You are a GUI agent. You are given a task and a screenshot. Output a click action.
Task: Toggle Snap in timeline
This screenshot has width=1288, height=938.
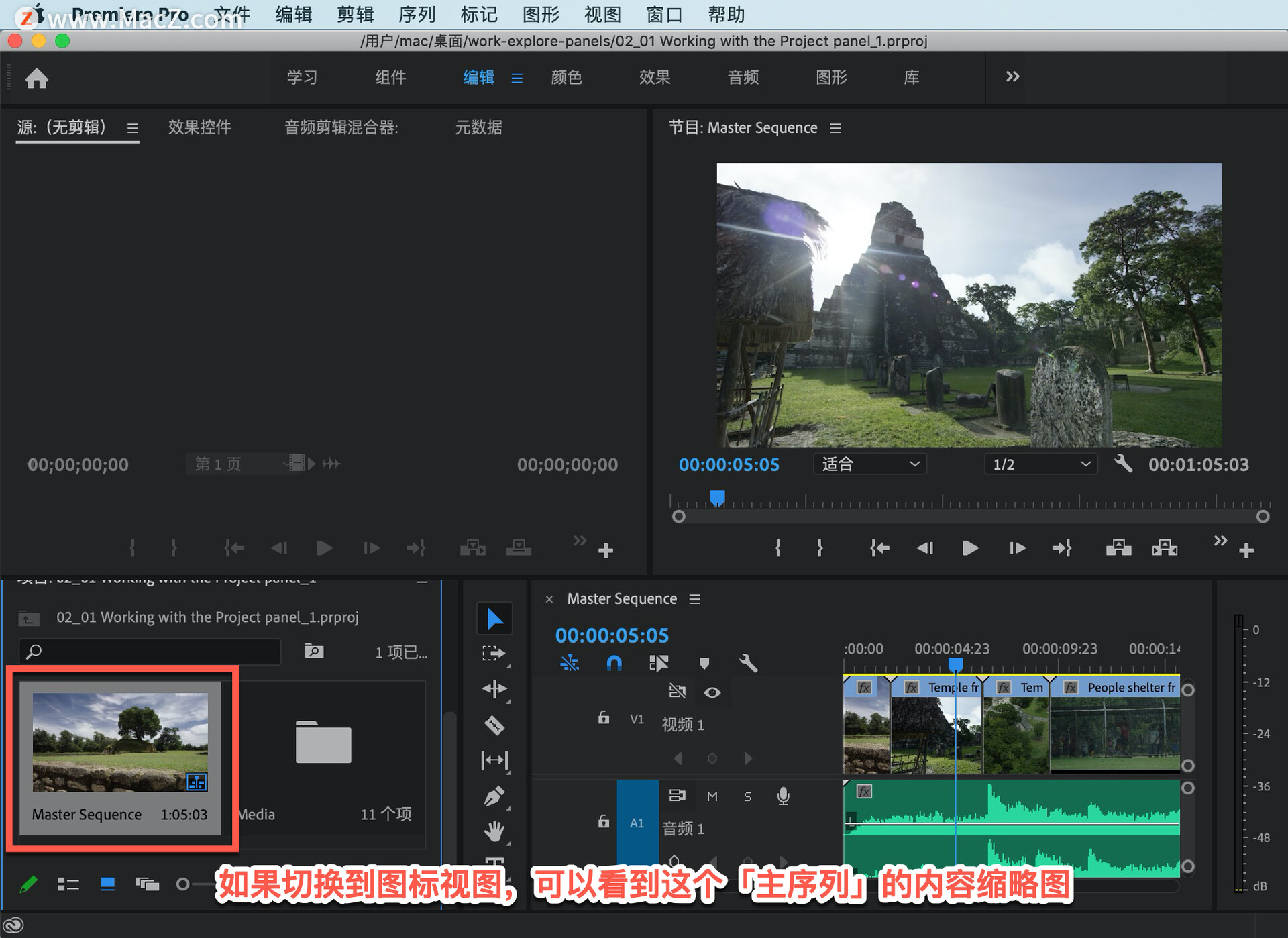coord(614,664)
